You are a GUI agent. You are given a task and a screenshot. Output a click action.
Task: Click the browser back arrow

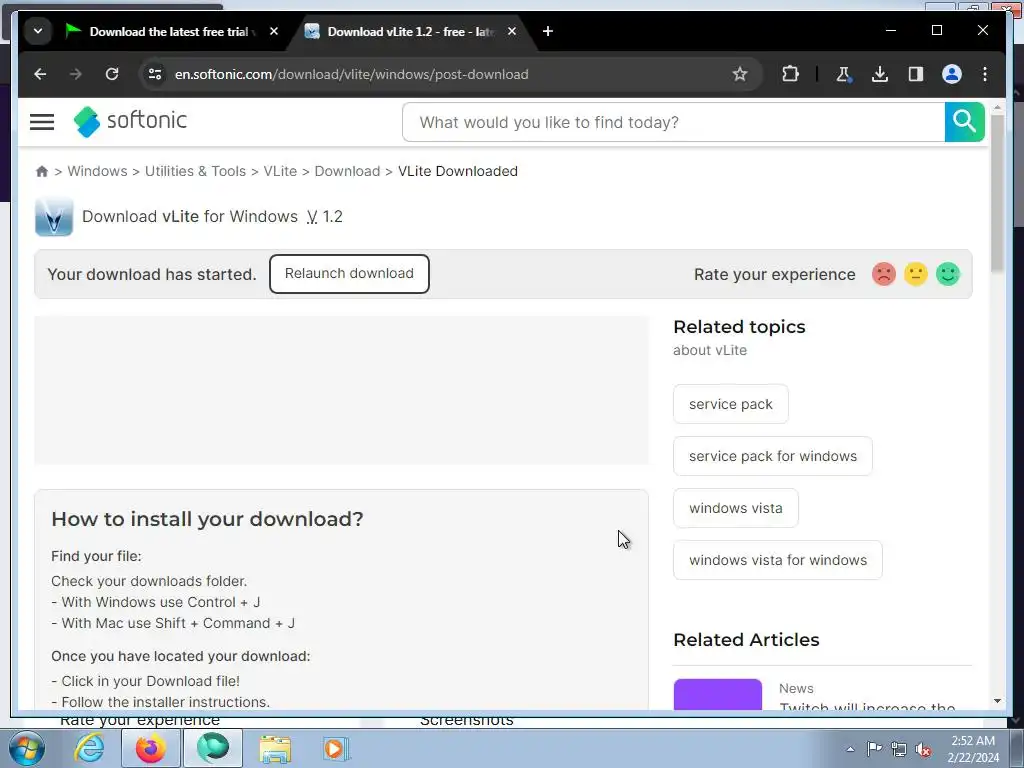click(x=40, y=74)
